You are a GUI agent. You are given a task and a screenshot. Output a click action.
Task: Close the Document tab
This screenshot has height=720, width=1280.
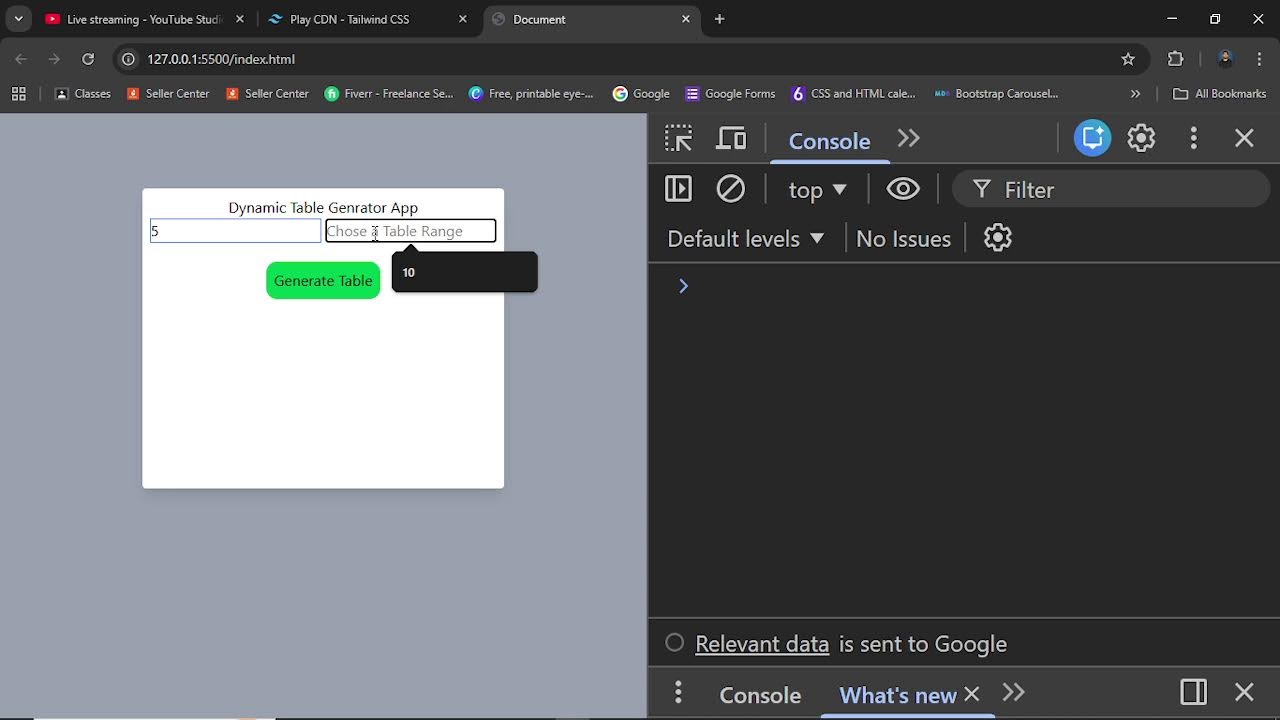(x=686, y=19)
